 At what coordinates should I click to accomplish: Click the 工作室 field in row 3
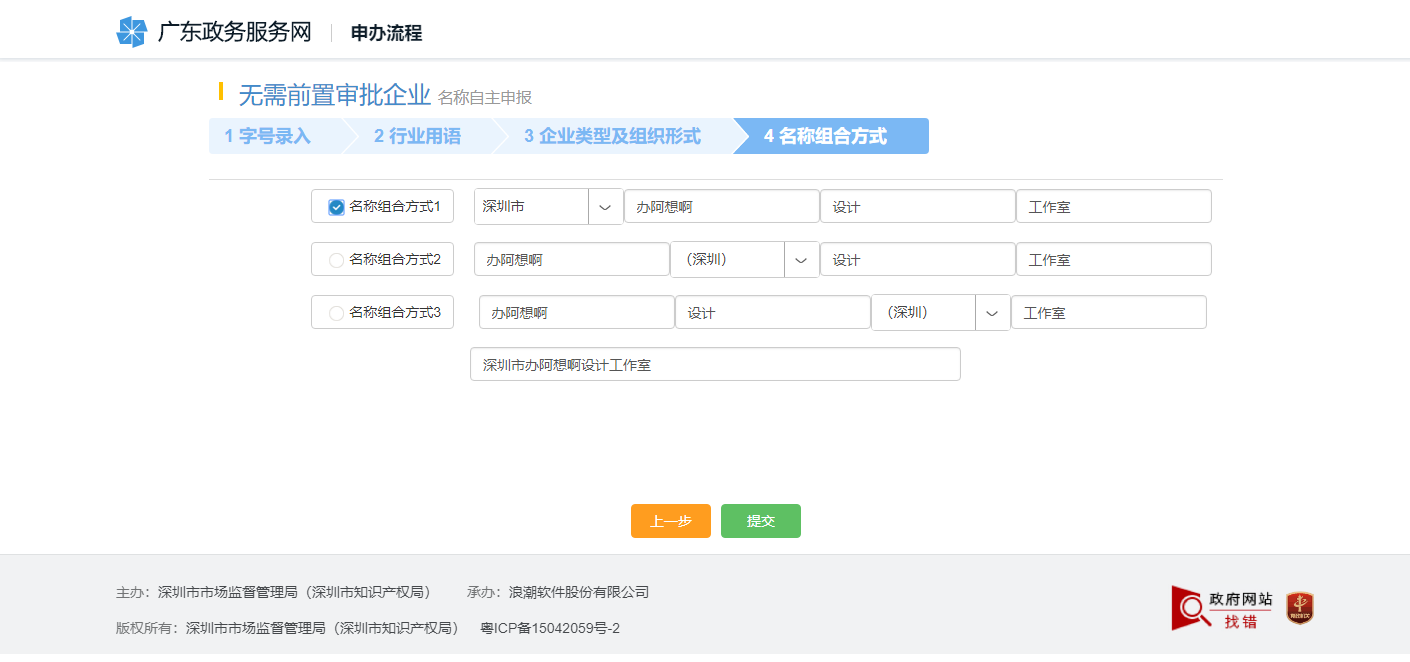tap(1108, 313)
